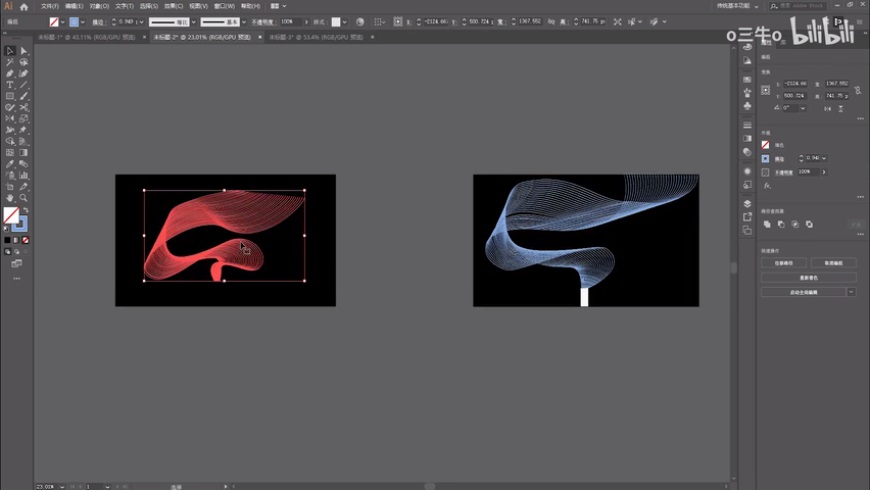Click the stroke color swatch in Appearance panel
This screenshot has height=490, width=870.
pos(766,158)
